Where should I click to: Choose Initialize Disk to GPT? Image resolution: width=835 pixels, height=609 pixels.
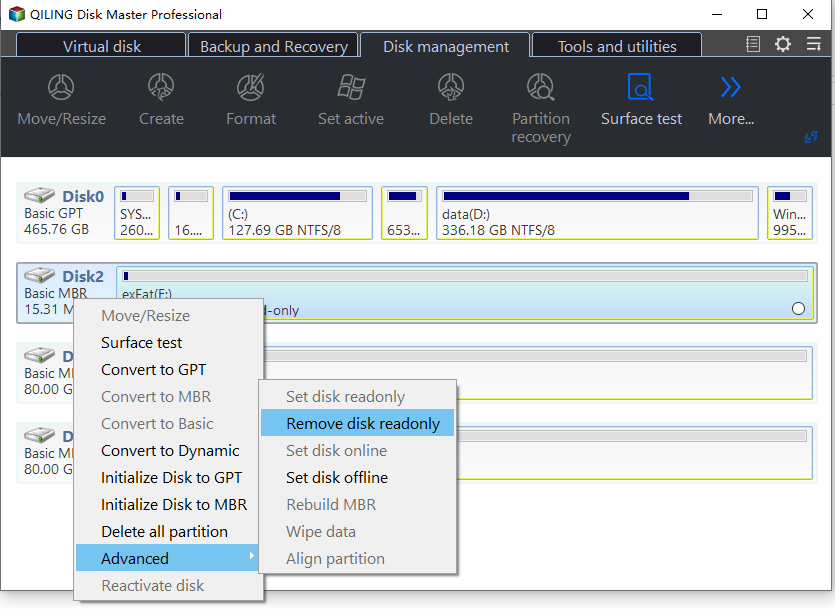(x=169, y=478)
